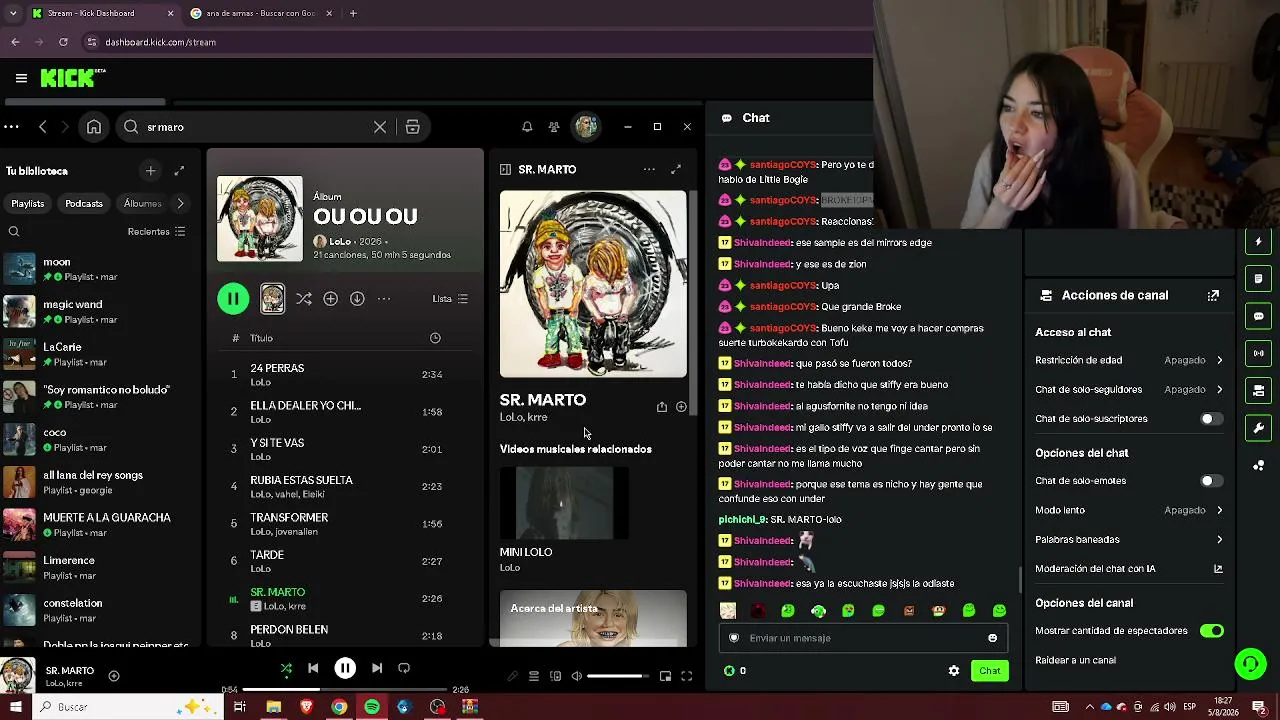The height and width of the screenshot is (720, 1280).
Task: Open Recientes sort dropdown
Action: 156,232
